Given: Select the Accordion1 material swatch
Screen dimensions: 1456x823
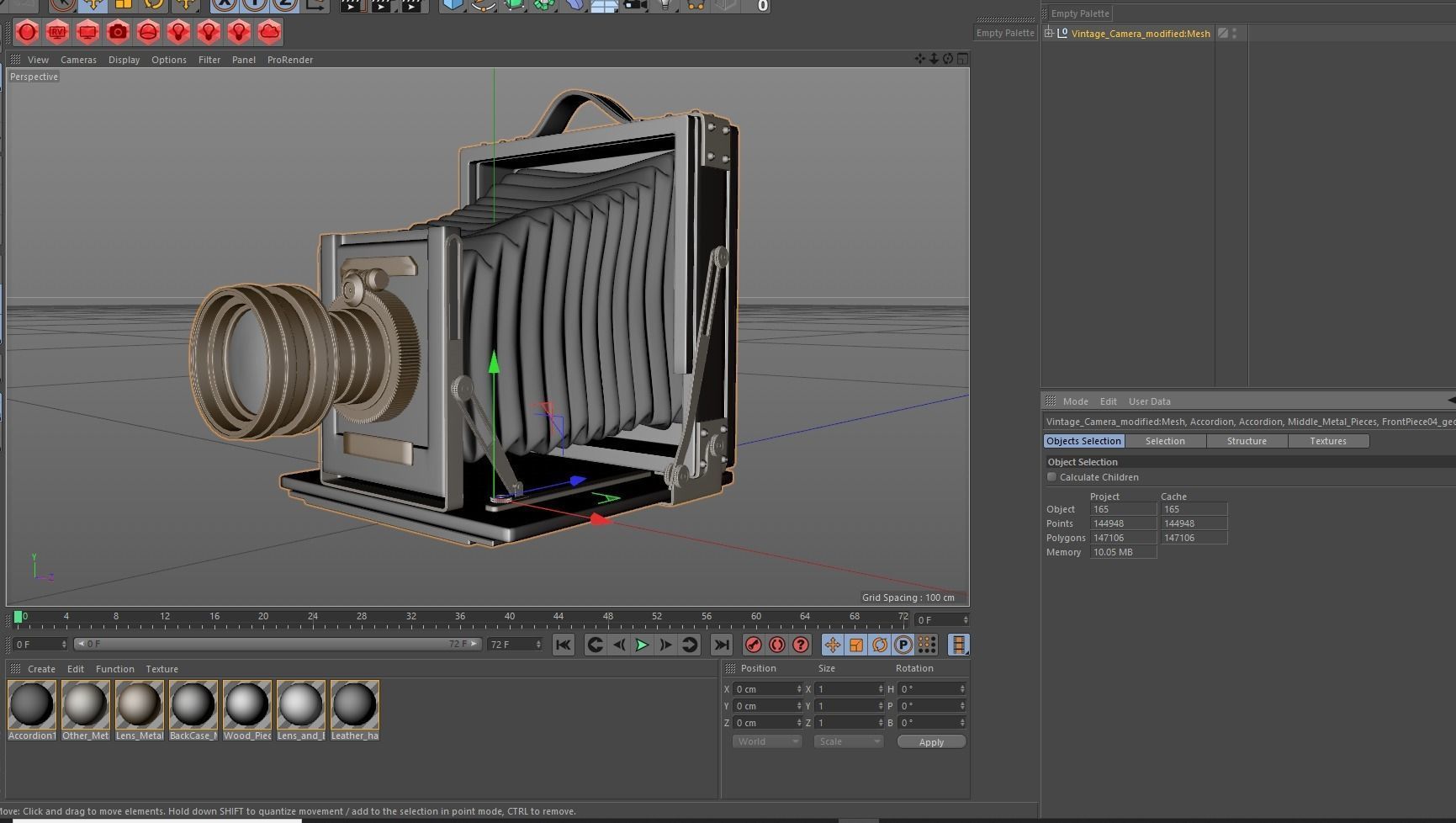Looking at the screenshot, I should [x=32, y=704].
